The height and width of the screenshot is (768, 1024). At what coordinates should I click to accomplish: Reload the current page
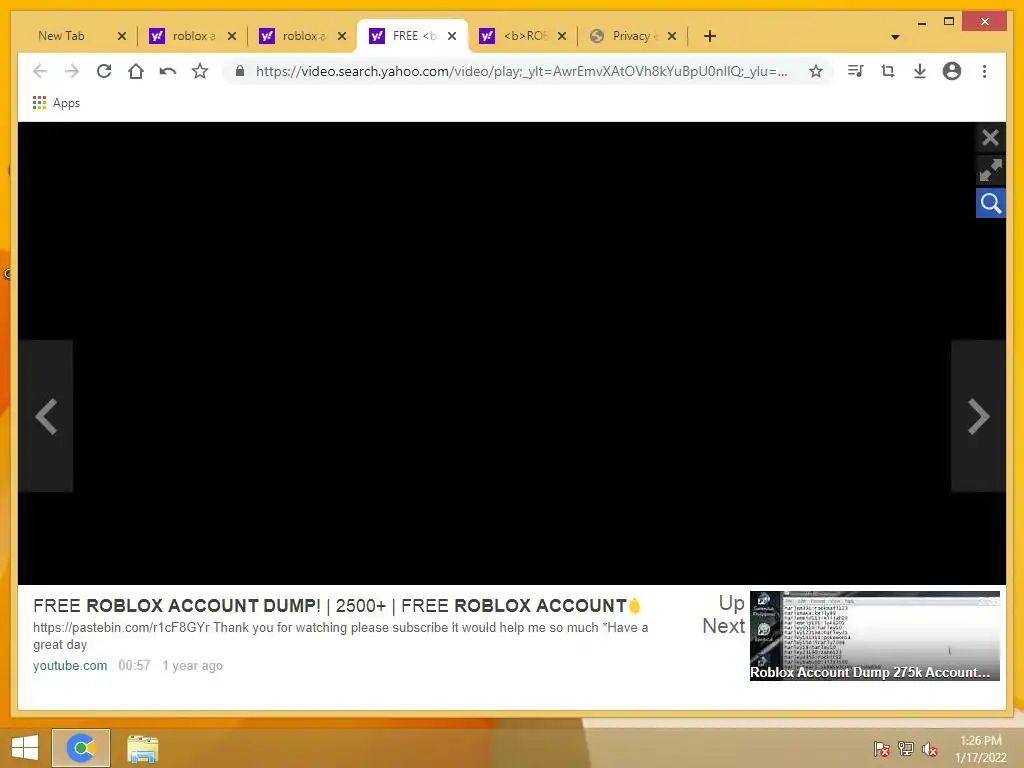pos(104,71)
